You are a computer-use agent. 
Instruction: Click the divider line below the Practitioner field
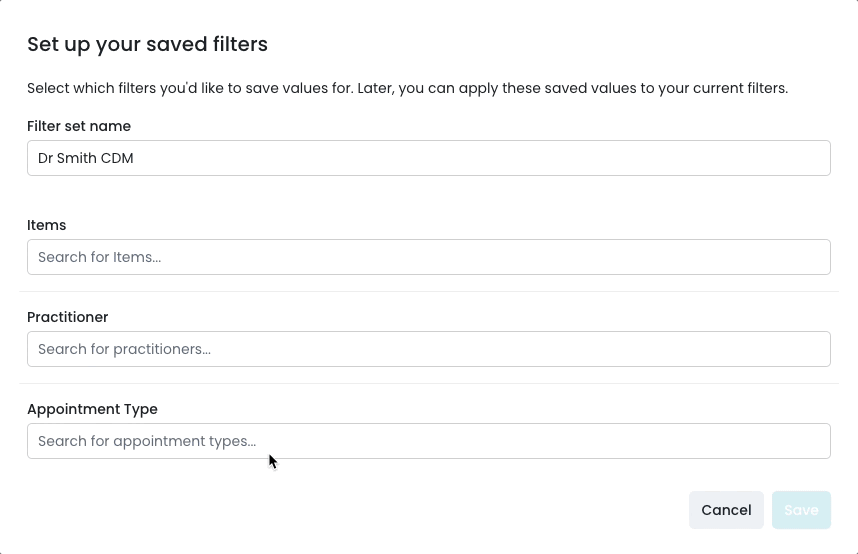pos(428,383)
